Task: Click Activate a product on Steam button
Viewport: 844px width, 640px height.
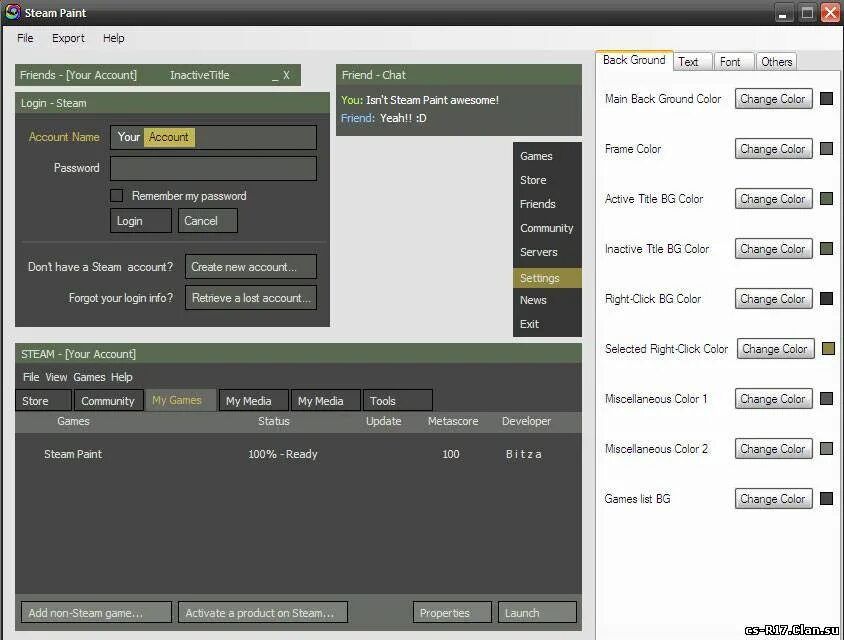Action: (x=263, y=613)
